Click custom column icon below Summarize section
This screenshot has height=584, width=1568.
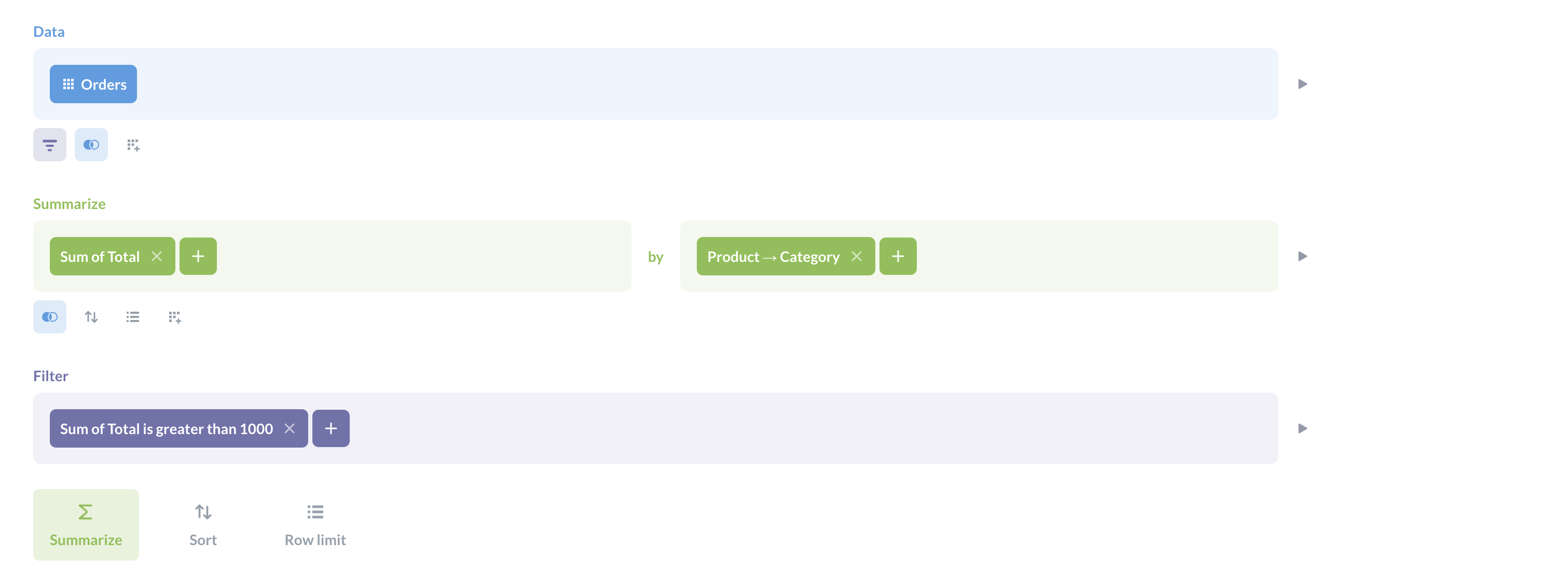pyautogui.click(x=175, y=317)
